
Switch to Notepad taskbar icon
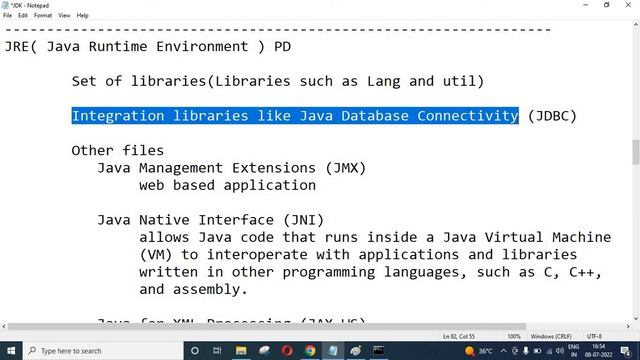tap(333, 351)
